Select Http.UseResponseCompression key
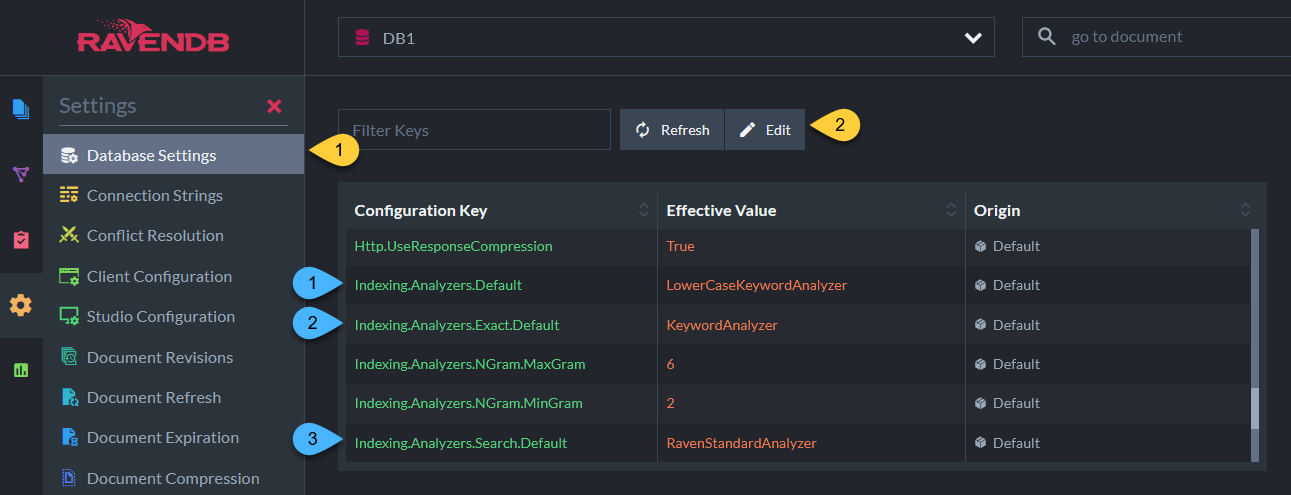The width and height of the screenshot is (1291, 495). click(453, 246)
